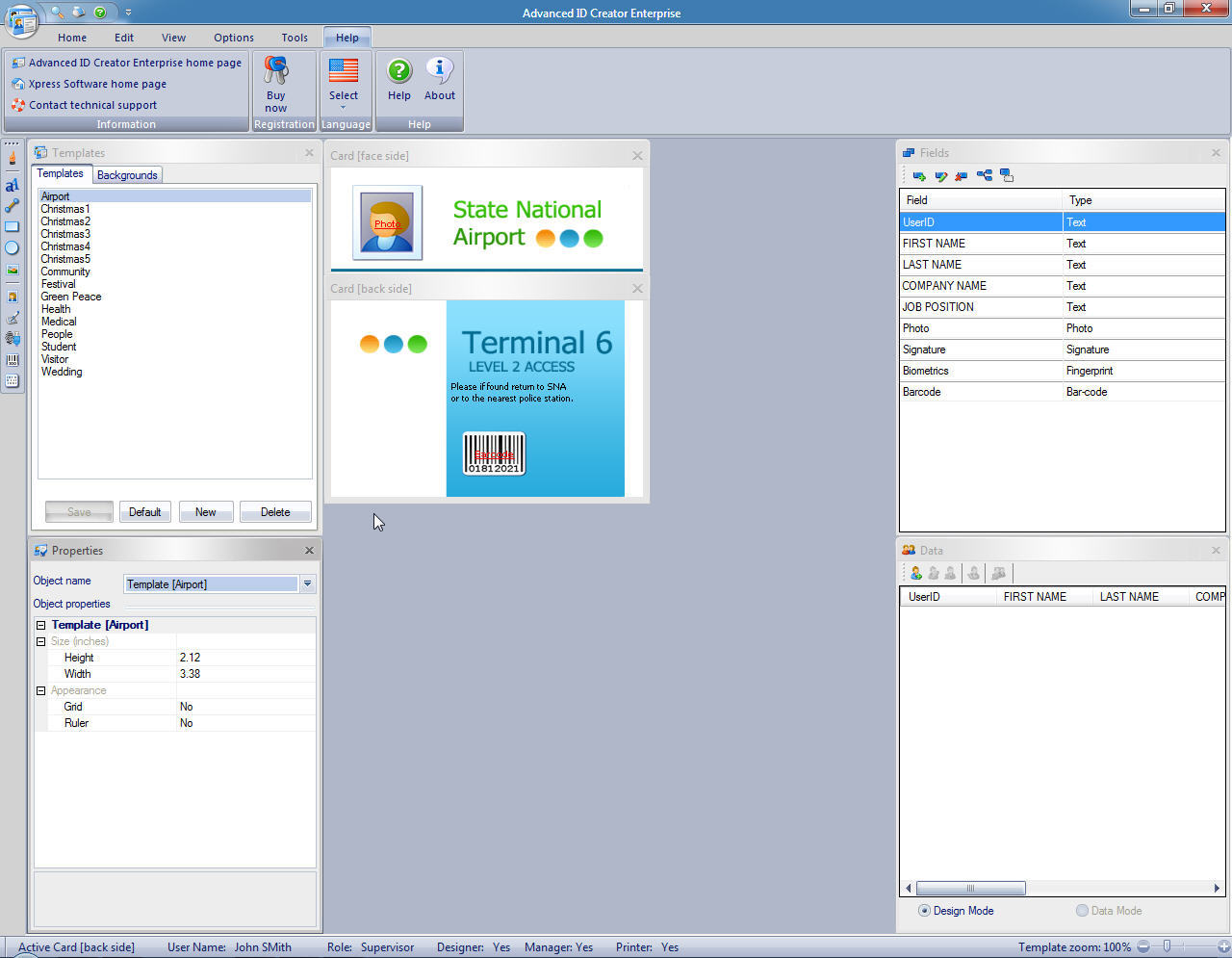
Task: Click the Delete field red X icon
Action: click(x=962, y=176)
